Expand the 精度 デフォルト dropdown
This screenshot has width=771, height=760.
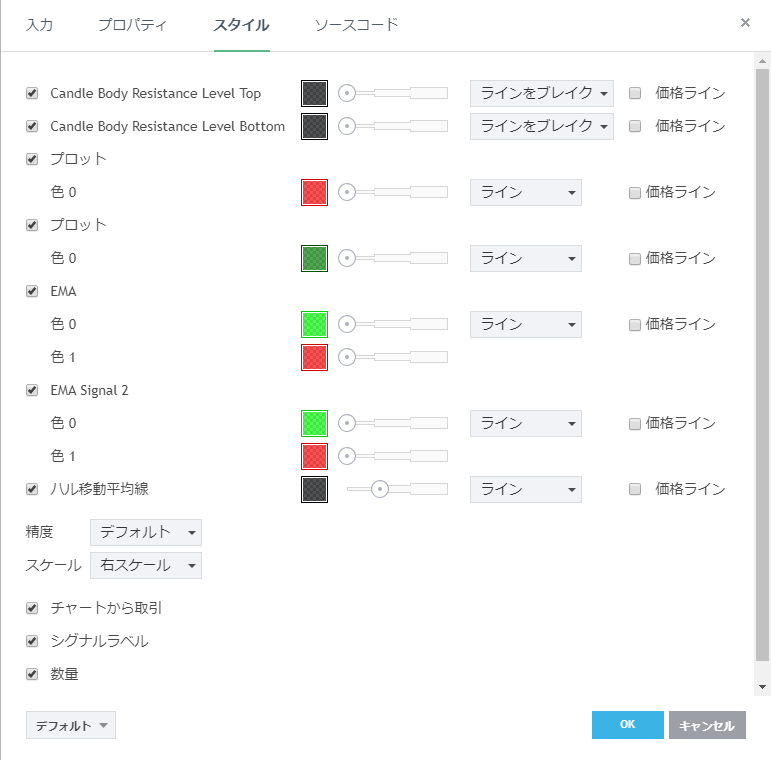point(145,532)
